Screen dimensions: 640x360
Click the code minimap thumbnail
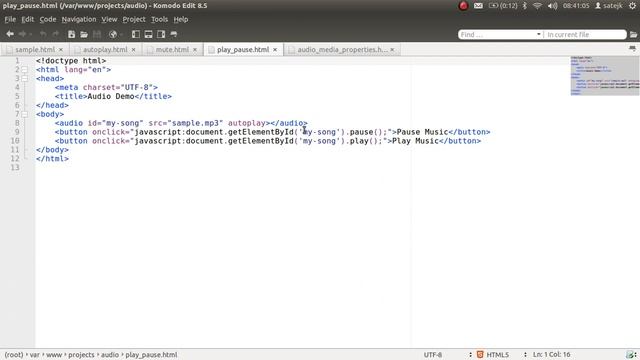point(604,76)
